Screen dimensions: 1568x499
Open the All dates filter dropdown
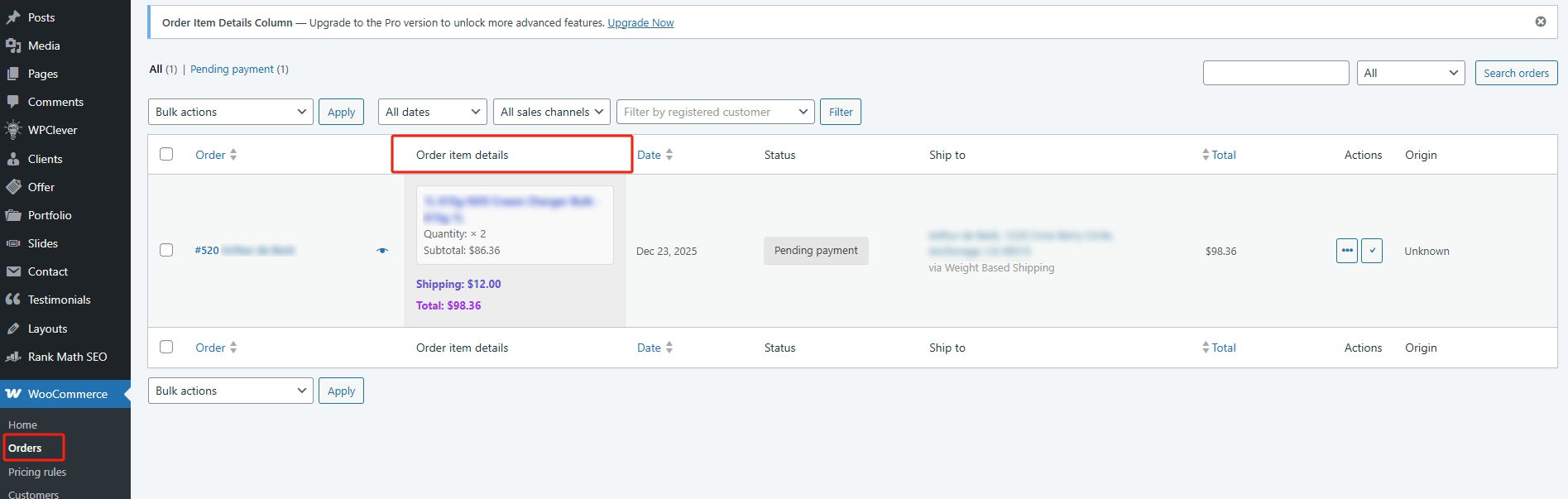click(432, 112)
